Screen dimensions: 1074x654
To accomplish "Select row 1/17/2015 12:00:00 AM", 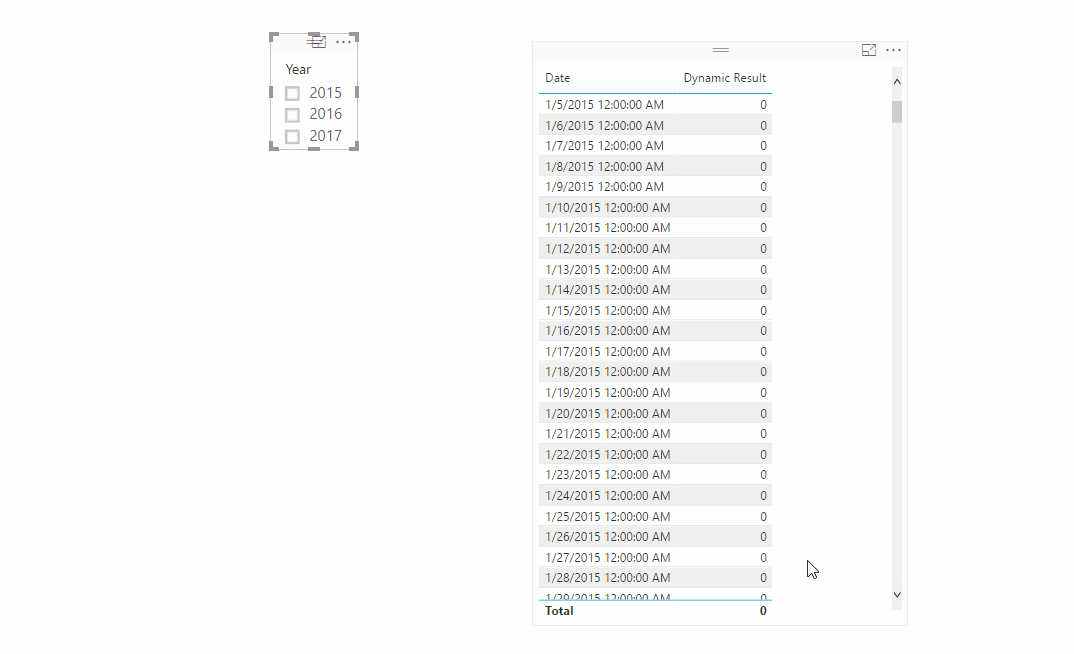I will click(x=655, y=351).
